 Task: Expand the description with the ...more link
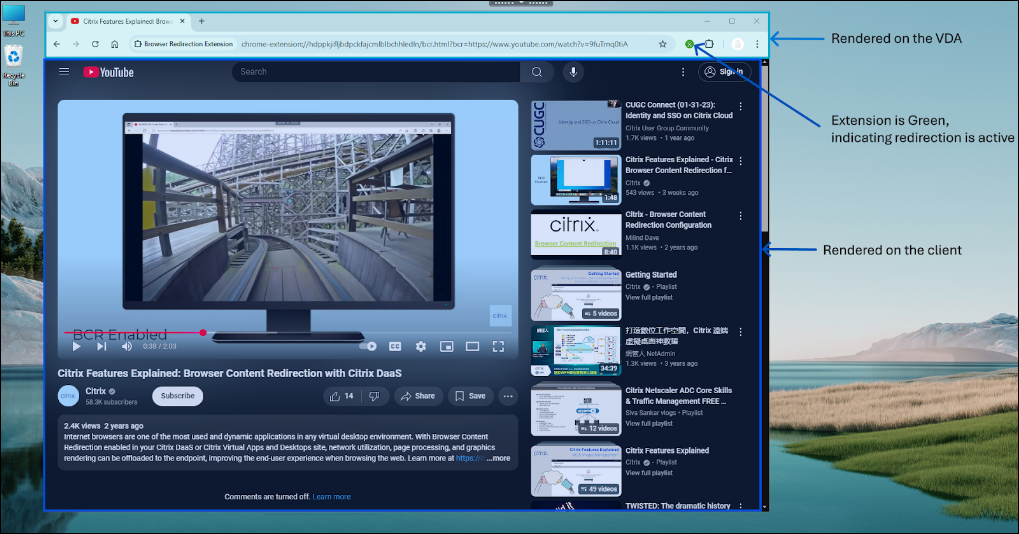tap(499, 458)
